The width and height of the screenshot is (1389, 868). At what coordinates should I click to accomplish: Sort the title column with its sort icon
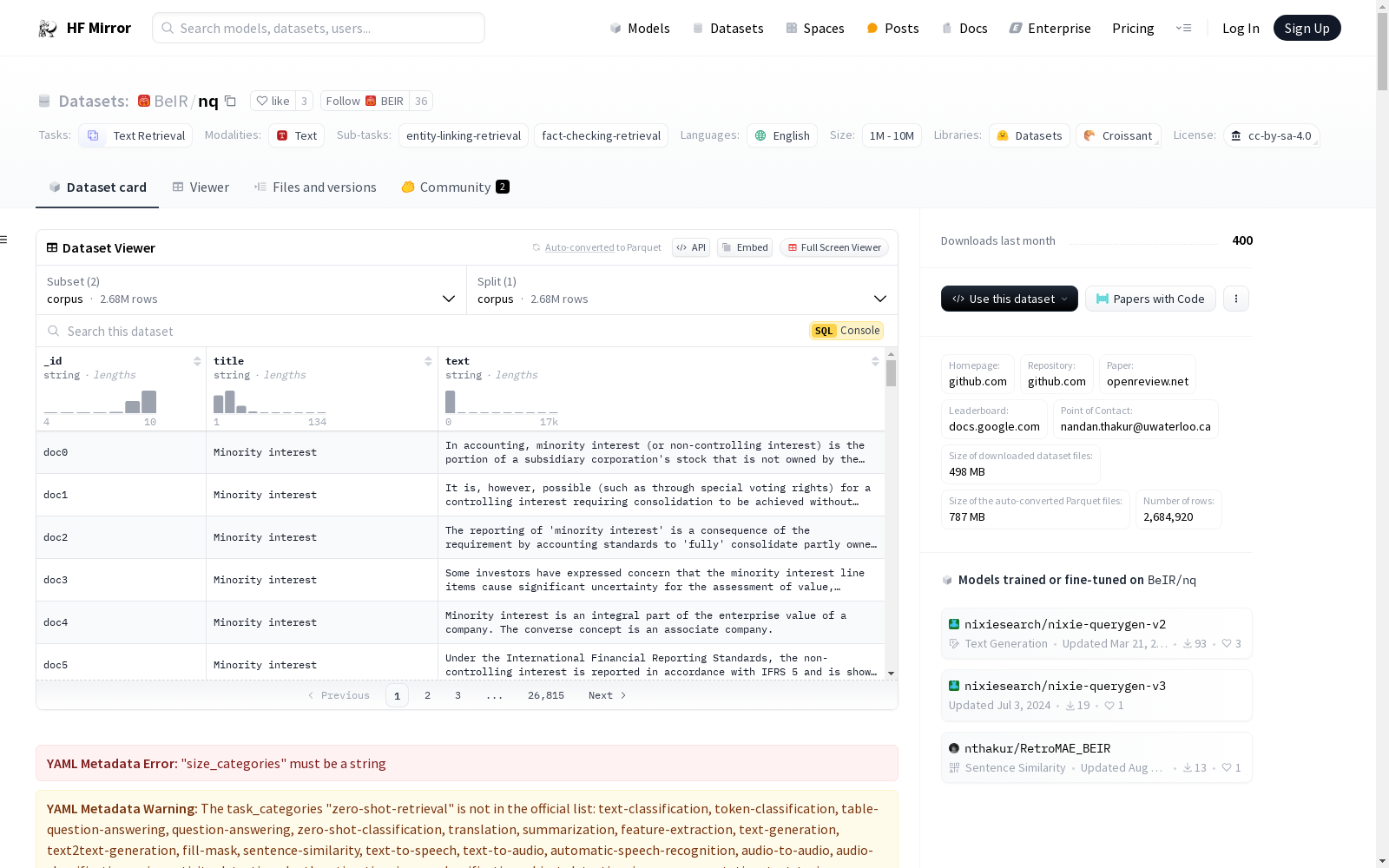(428, 361)
